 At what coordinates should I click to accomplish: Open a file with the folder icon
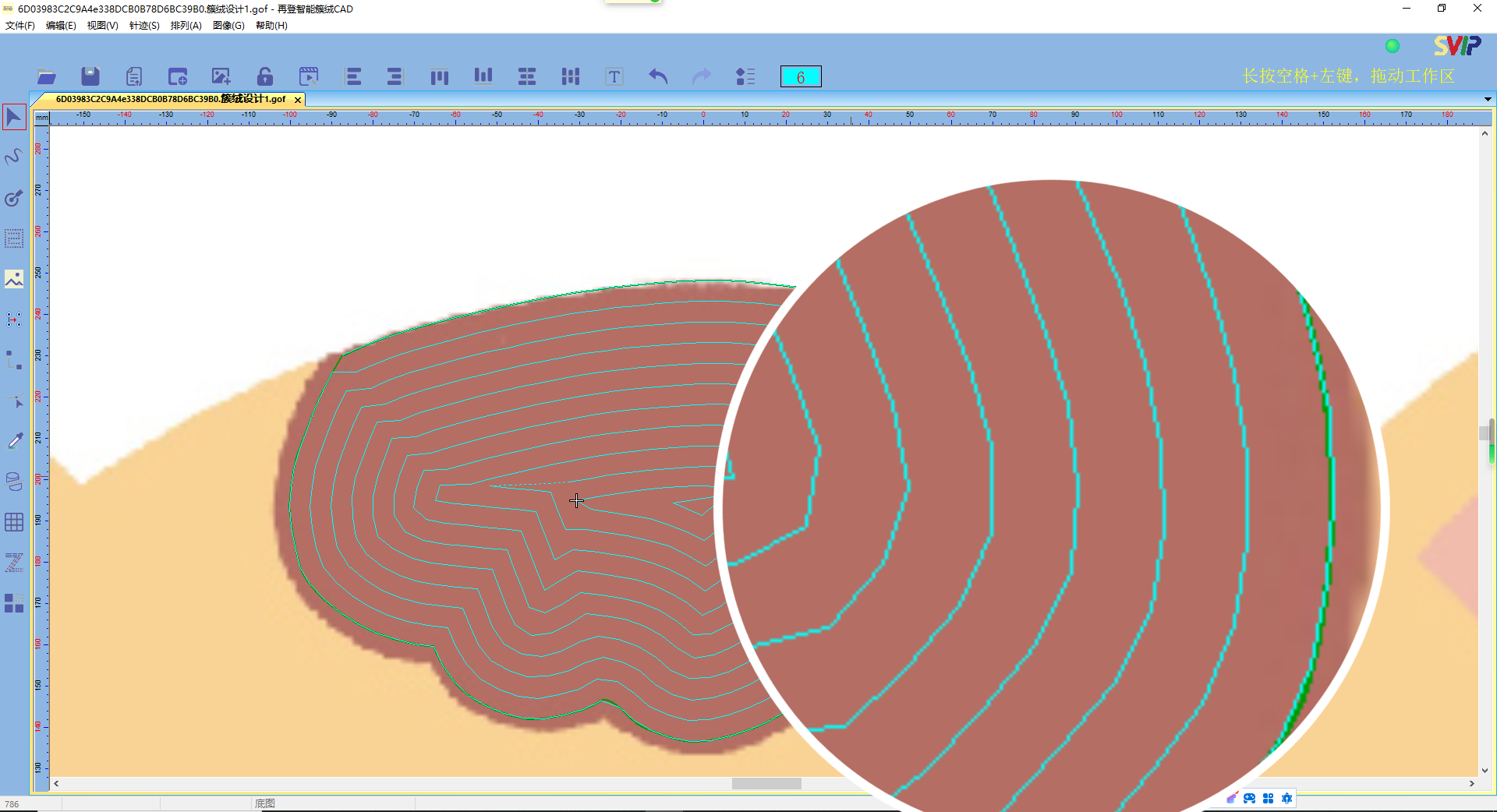coord(47,76)
